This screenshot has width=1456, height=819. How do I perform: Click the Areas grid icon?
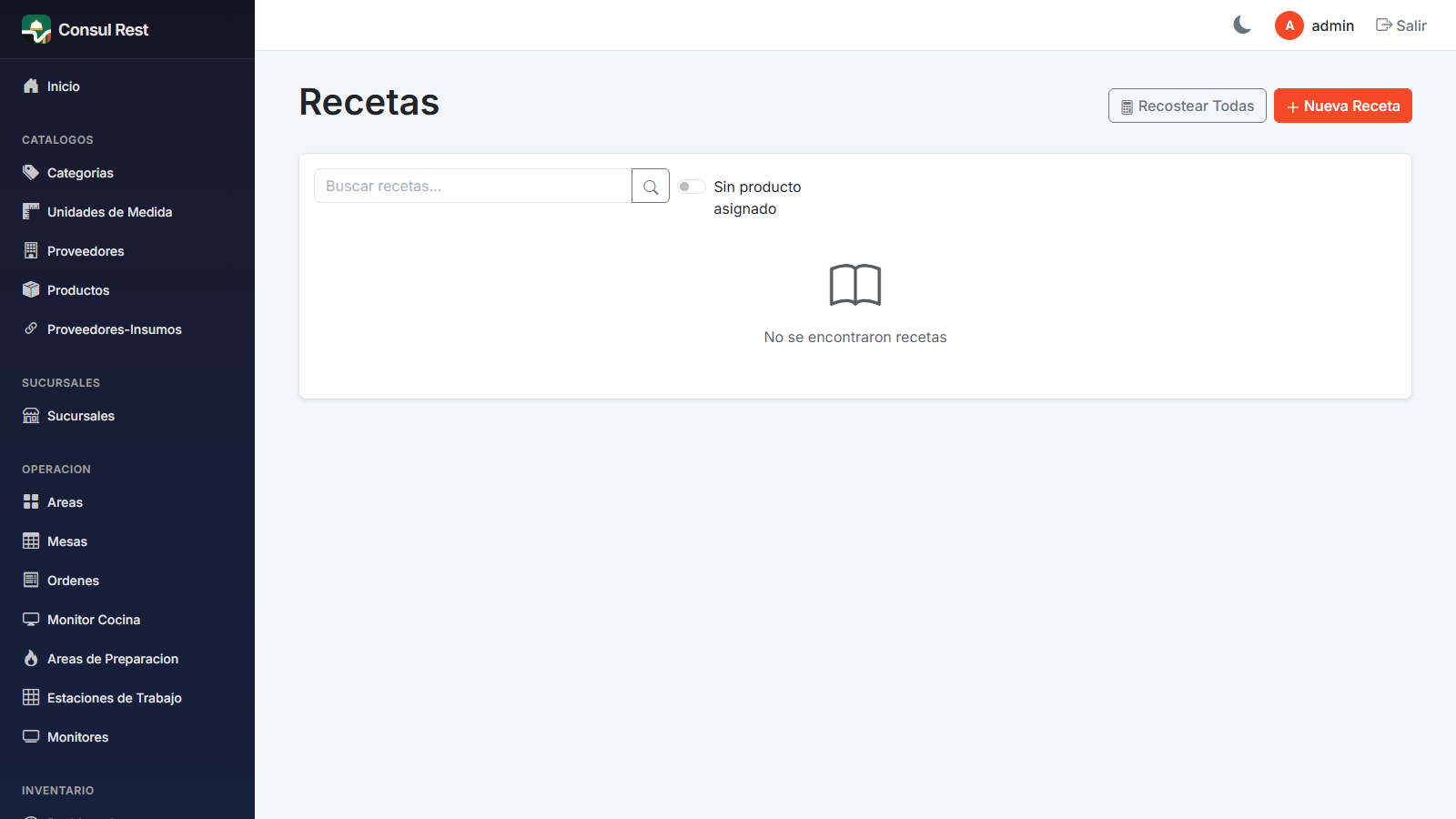[x=31, y=501]
